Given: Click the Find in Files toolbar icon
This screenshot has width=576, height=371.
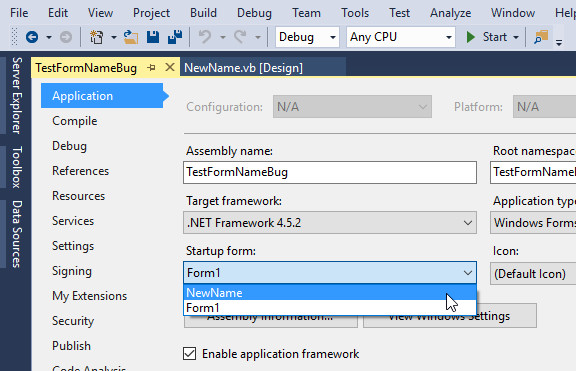Looking at the screenshot, I should tap(541, 37).
